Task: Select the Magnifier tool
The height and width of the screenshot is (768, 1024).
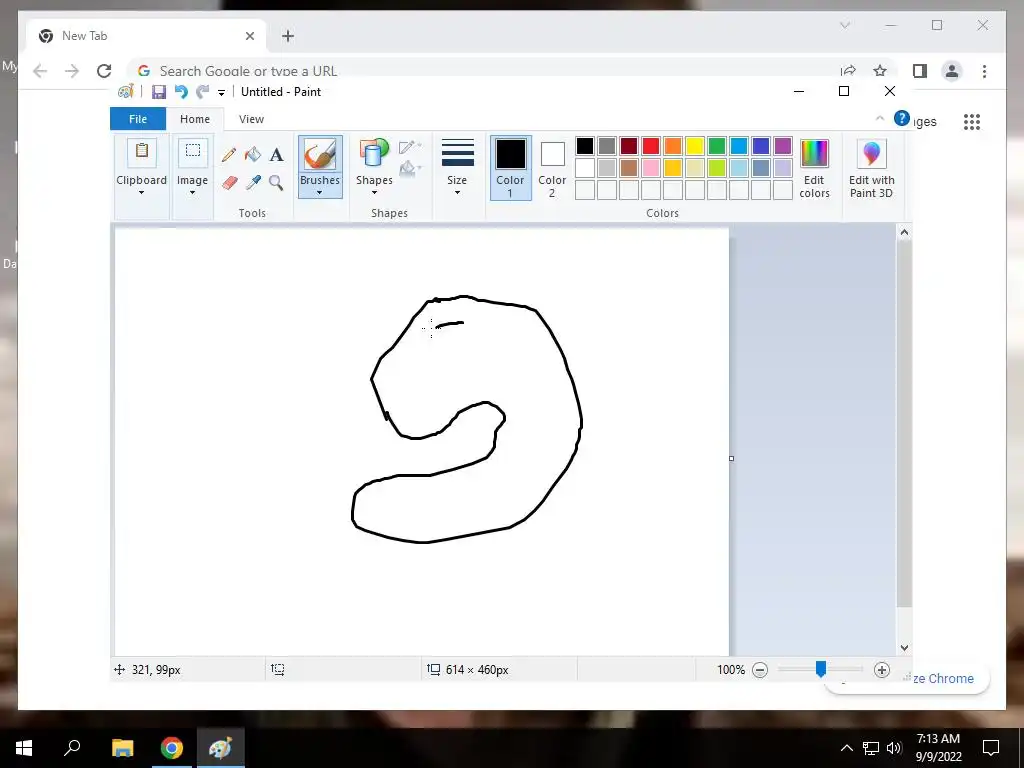Action: coord(276,182)
